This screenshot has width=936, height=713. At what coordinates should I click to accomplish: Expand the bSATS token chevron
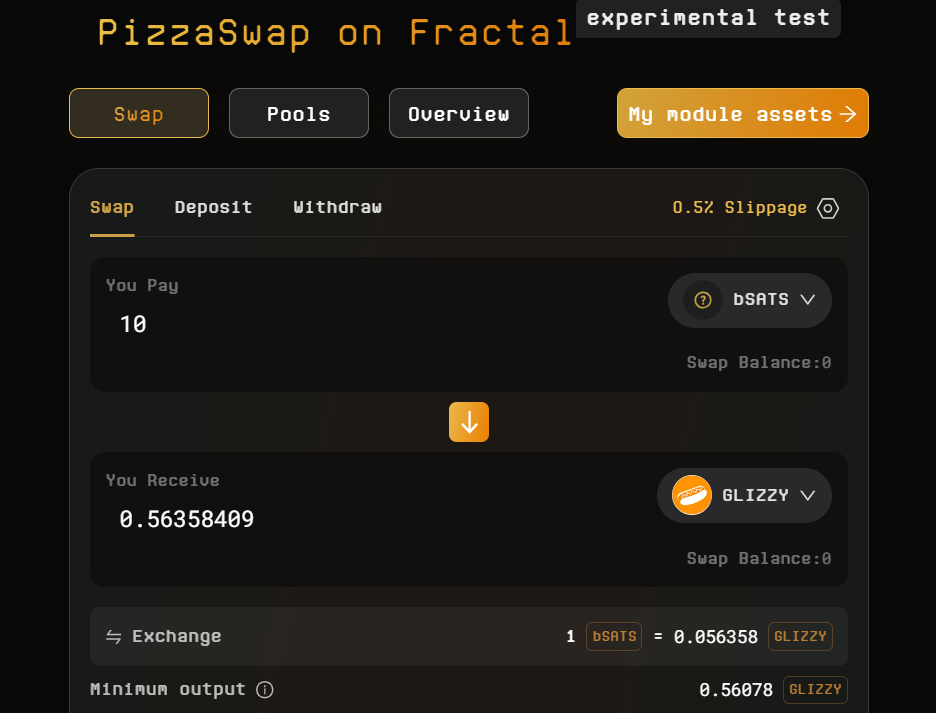pyautogui.click(x=808, y=299)
